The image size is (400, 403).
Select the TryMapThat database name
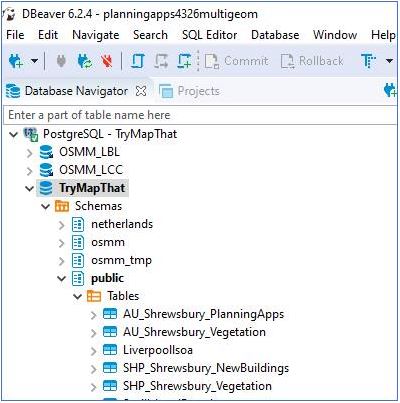tap(92, 188)
